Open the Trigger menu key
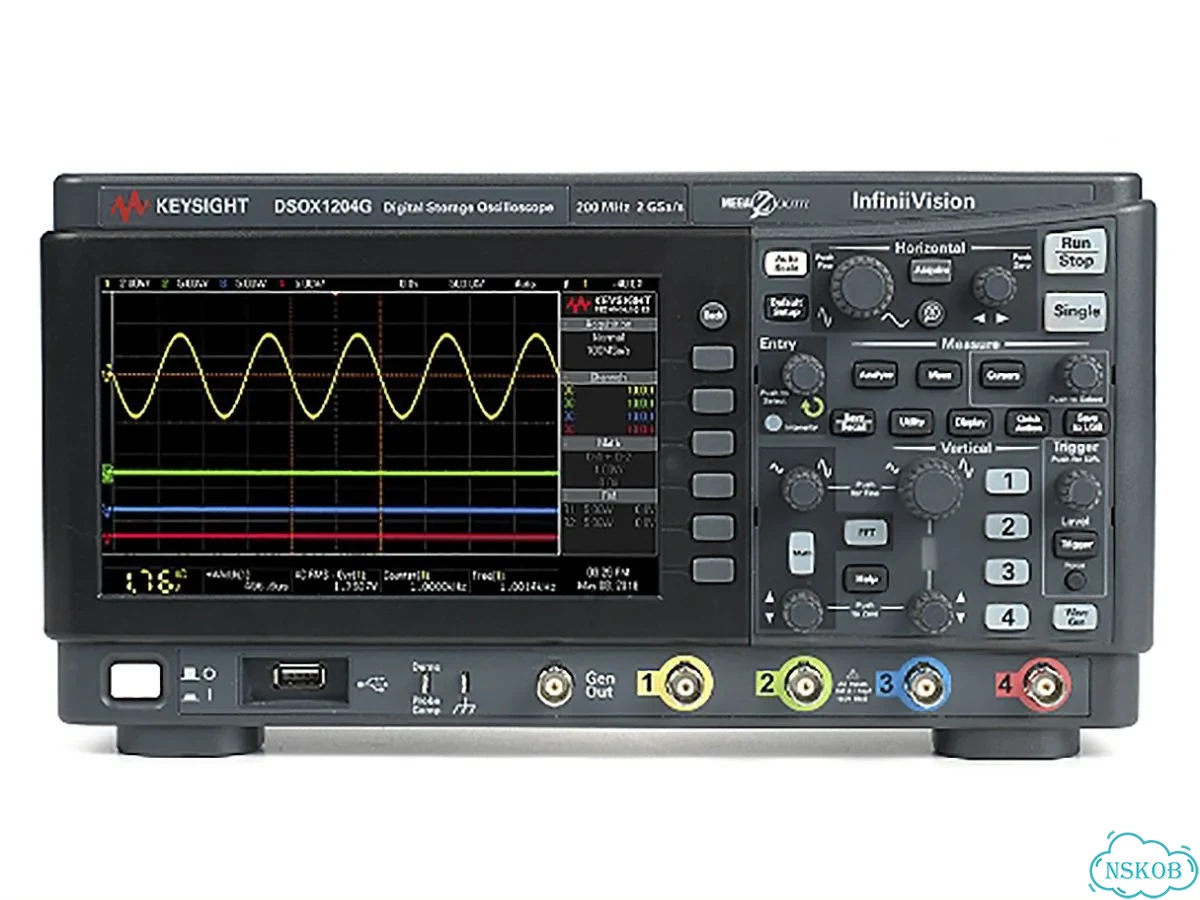 1075,544
